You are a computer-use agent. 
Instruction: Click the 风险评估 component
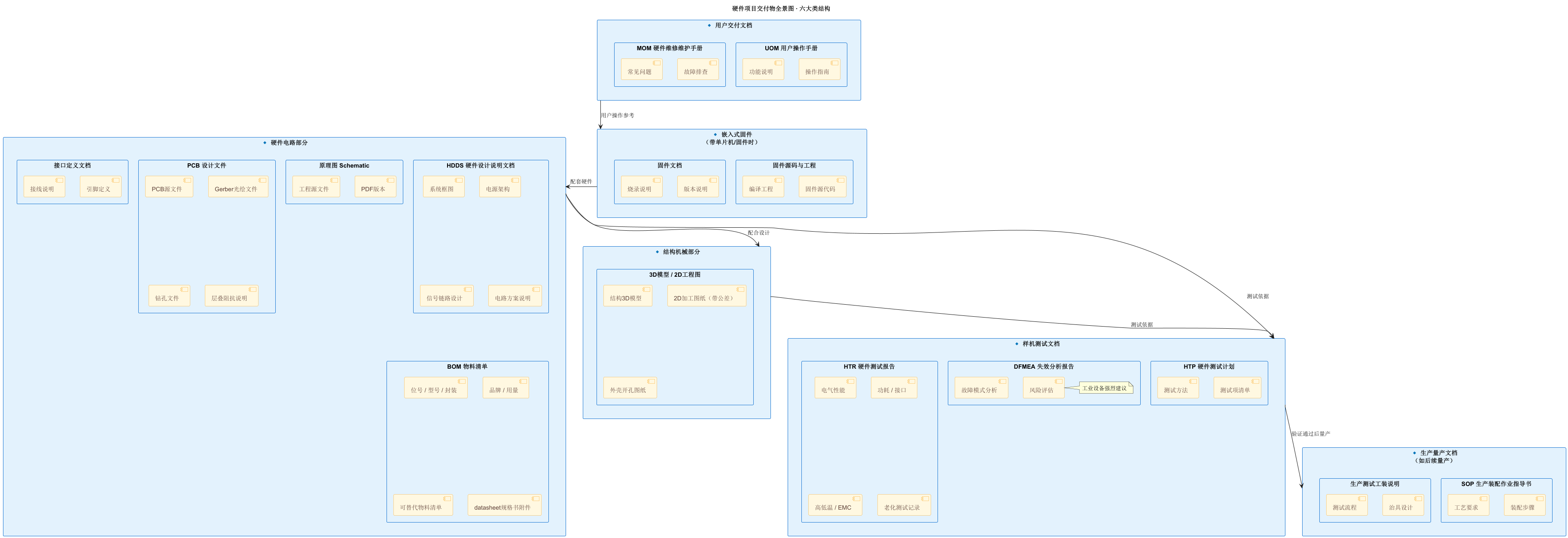pos(1043,388)
